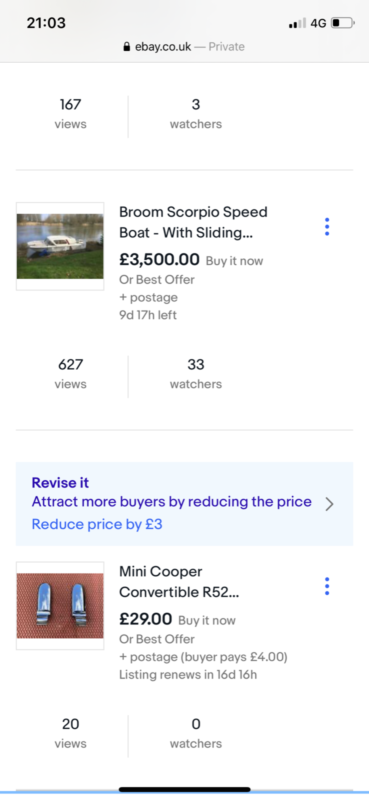The width and height of the screenshot is (369, 800).
Task: Select the 627 views statistic
Action: [x=70, y=374]
